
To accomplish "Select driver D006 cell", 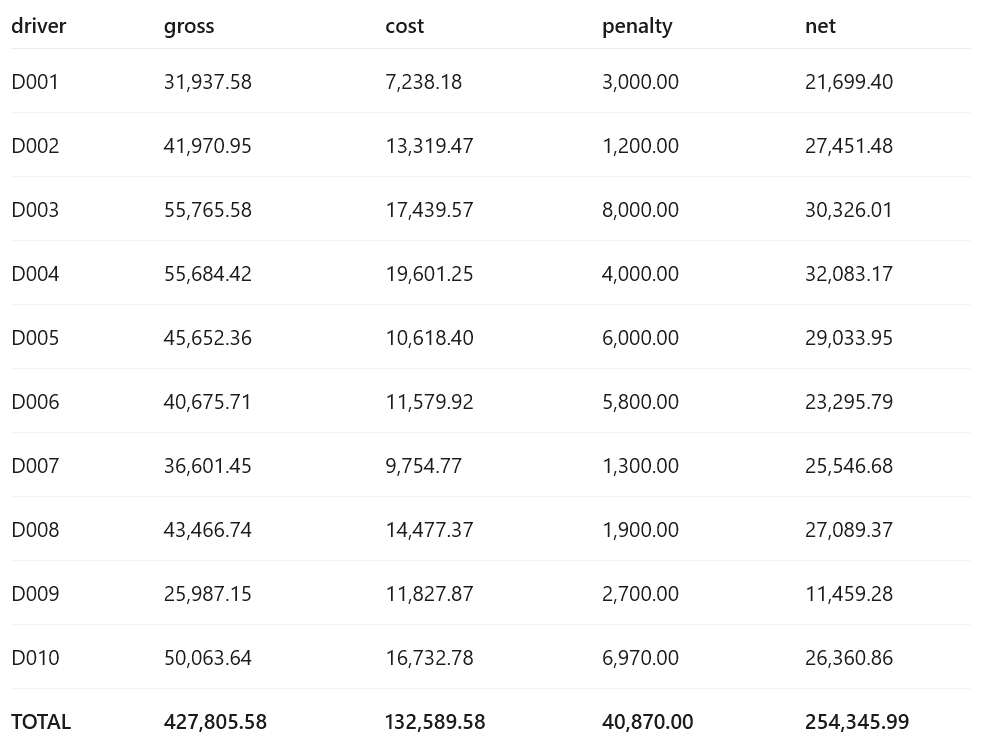I will (35, 402).
